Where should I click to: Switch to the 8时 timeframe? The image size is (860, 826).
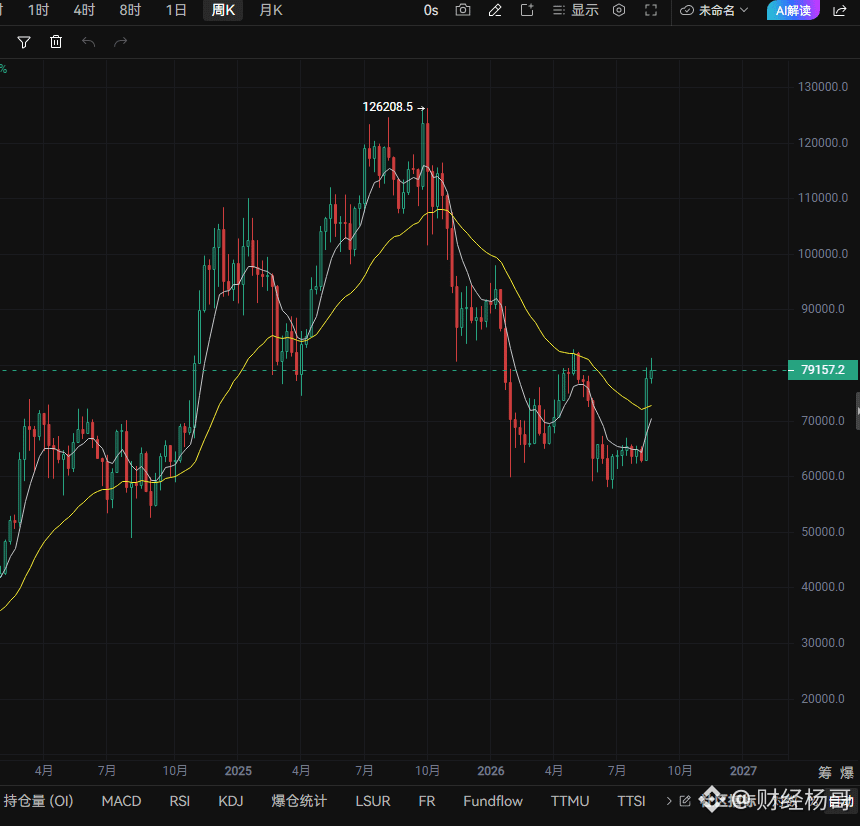coord(130,10)
